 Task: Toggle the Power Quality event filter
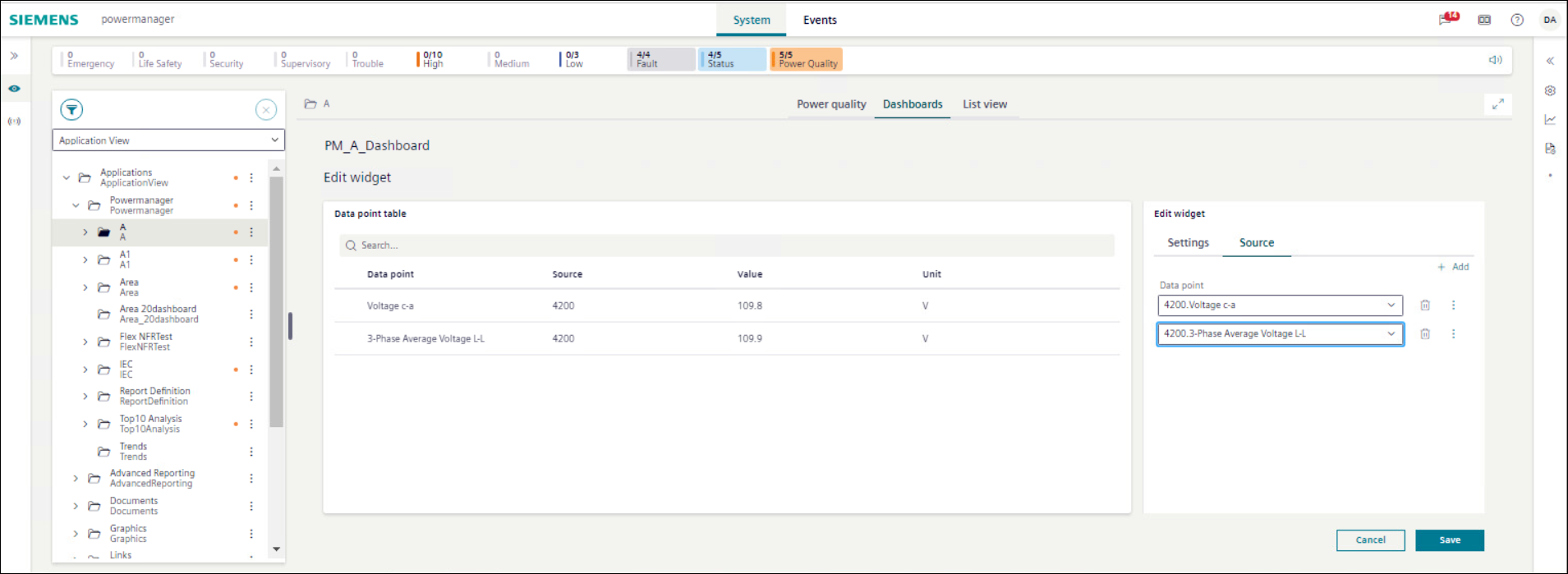[x=807, y=59]
